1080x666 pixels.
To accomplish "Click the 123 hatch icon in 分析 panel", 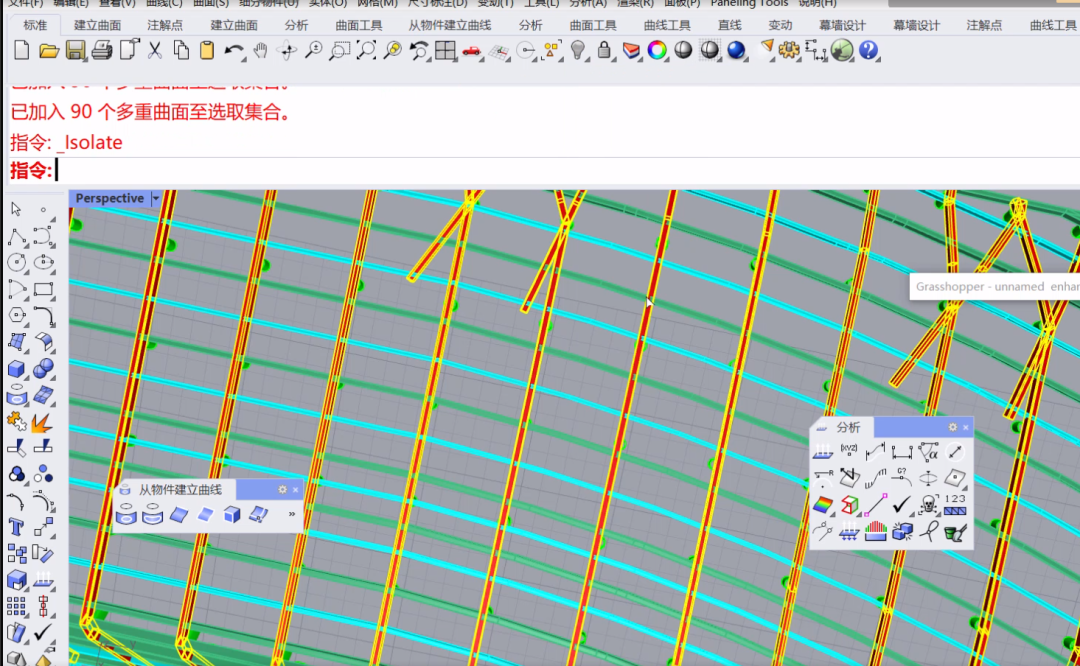I will (x=955, y=505).
